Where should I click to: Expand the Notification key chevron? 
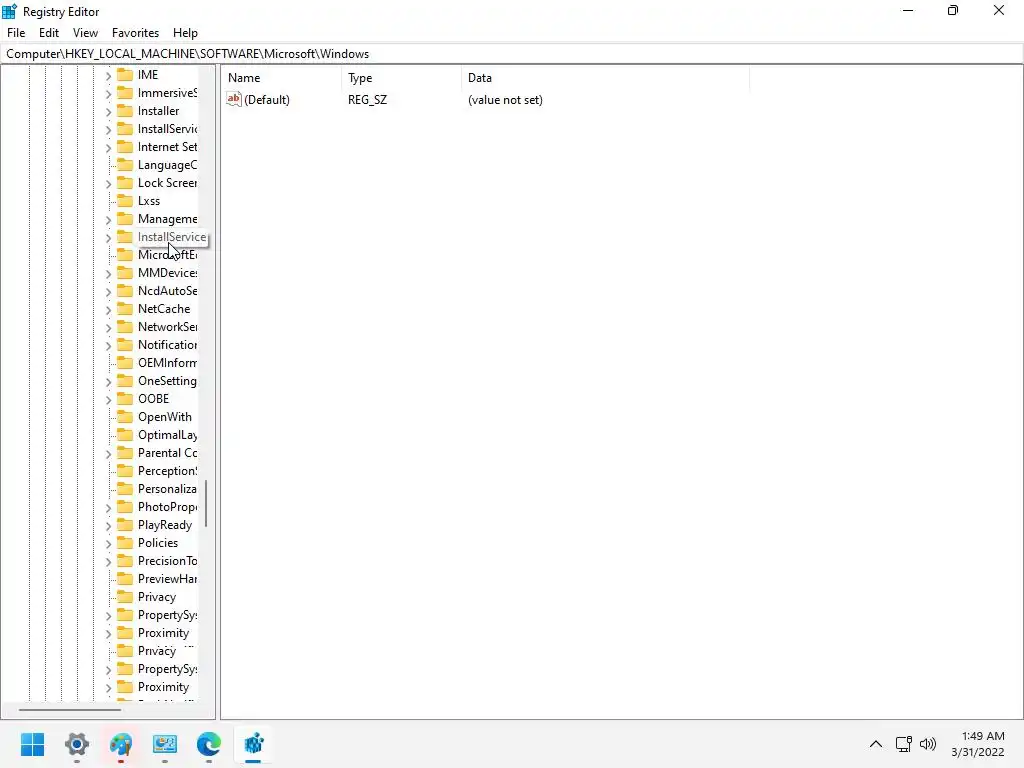[108, 346]
